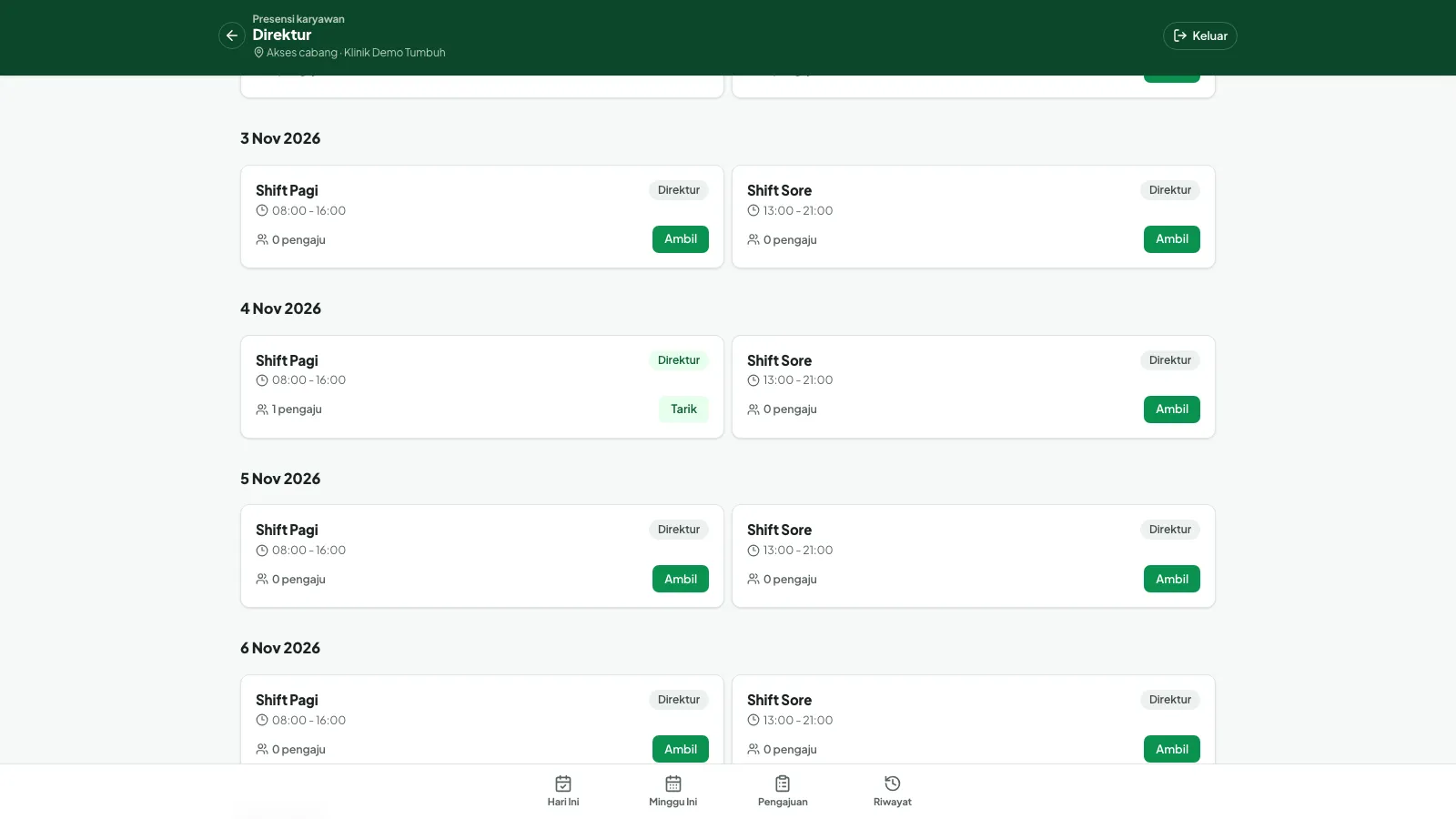Screen dimensions: 1456x819
Task: Take Shift Sore on 6 Nov 2026
Action: pyautogui.click(x=1172, y=749)
